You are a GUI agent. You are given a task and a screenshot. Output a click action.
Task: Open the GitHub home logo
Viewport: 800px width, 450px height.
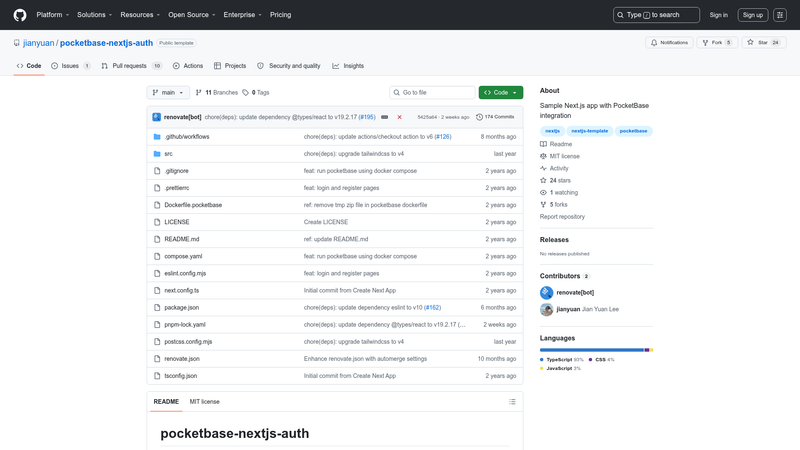20,15
